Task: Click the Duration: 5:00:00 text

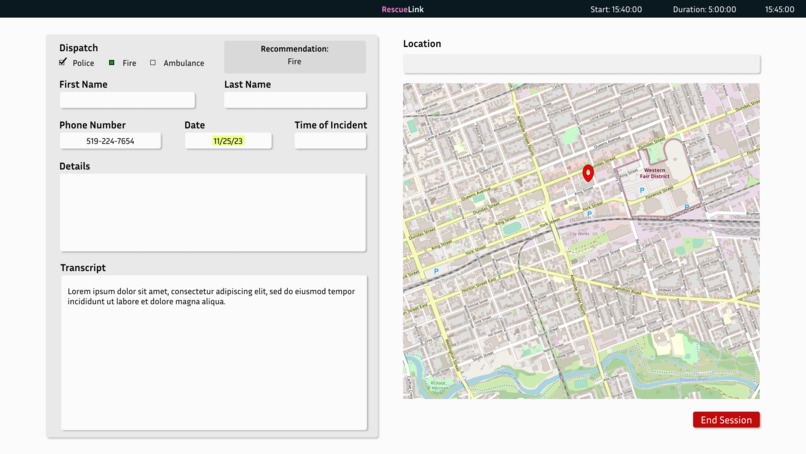Action: [704, 9]
